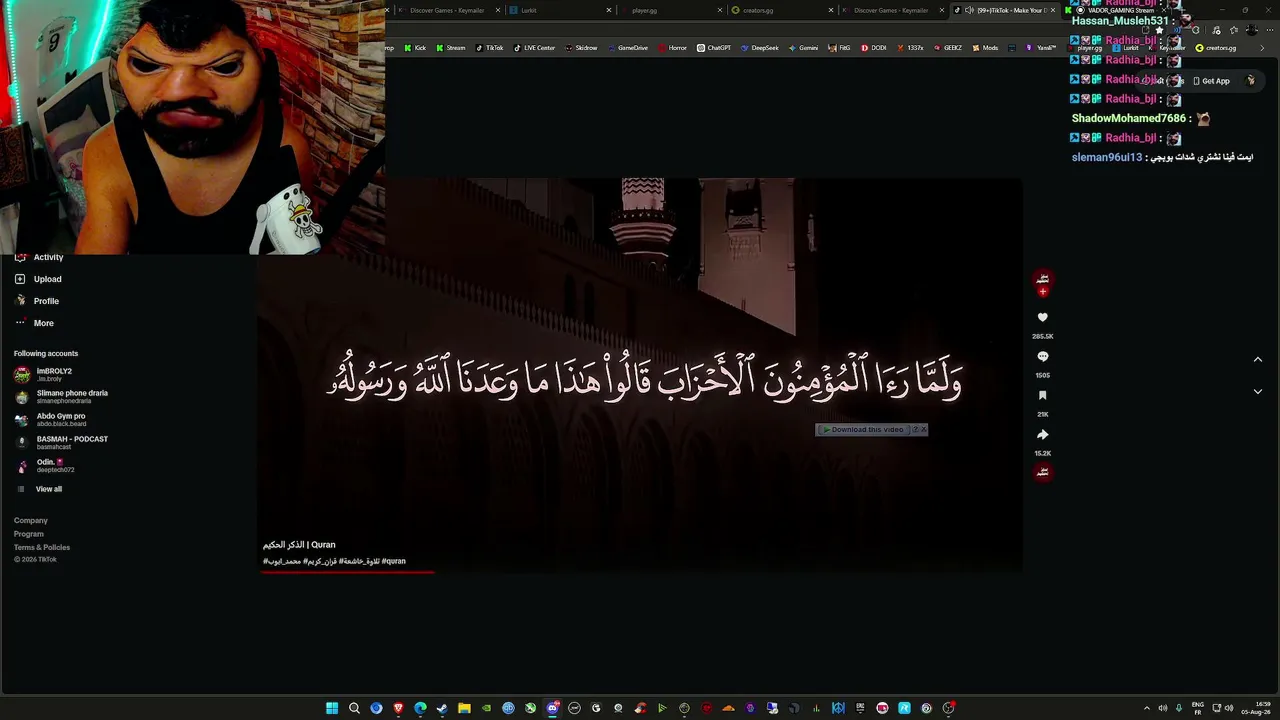
Task: Open Activity in the TikTok sidebar
Action: click(38, 257)
